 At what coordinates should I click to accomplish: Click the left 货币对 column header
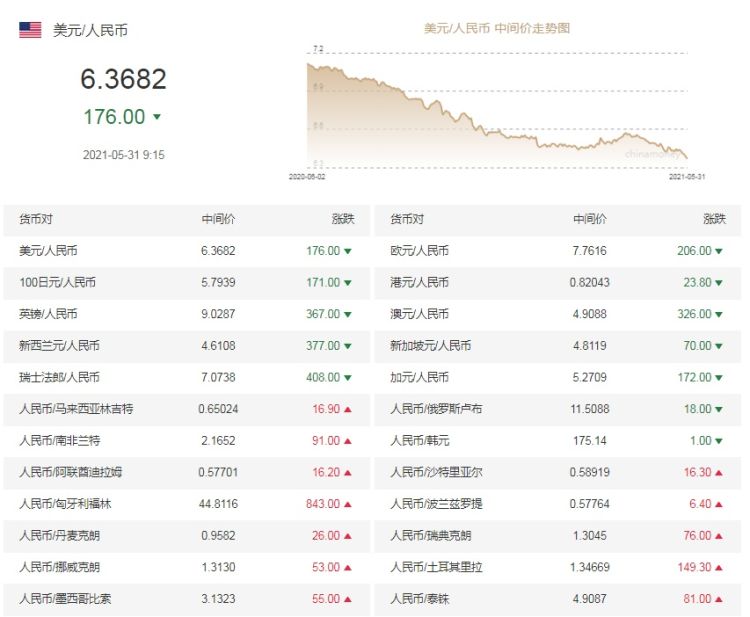pyautogui.click(x=35, y=219)
